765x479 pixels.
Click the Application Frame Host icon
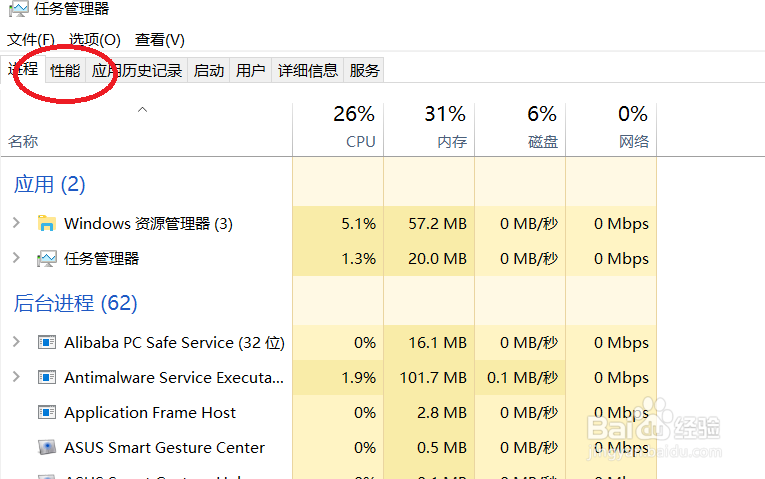(46, 413)
